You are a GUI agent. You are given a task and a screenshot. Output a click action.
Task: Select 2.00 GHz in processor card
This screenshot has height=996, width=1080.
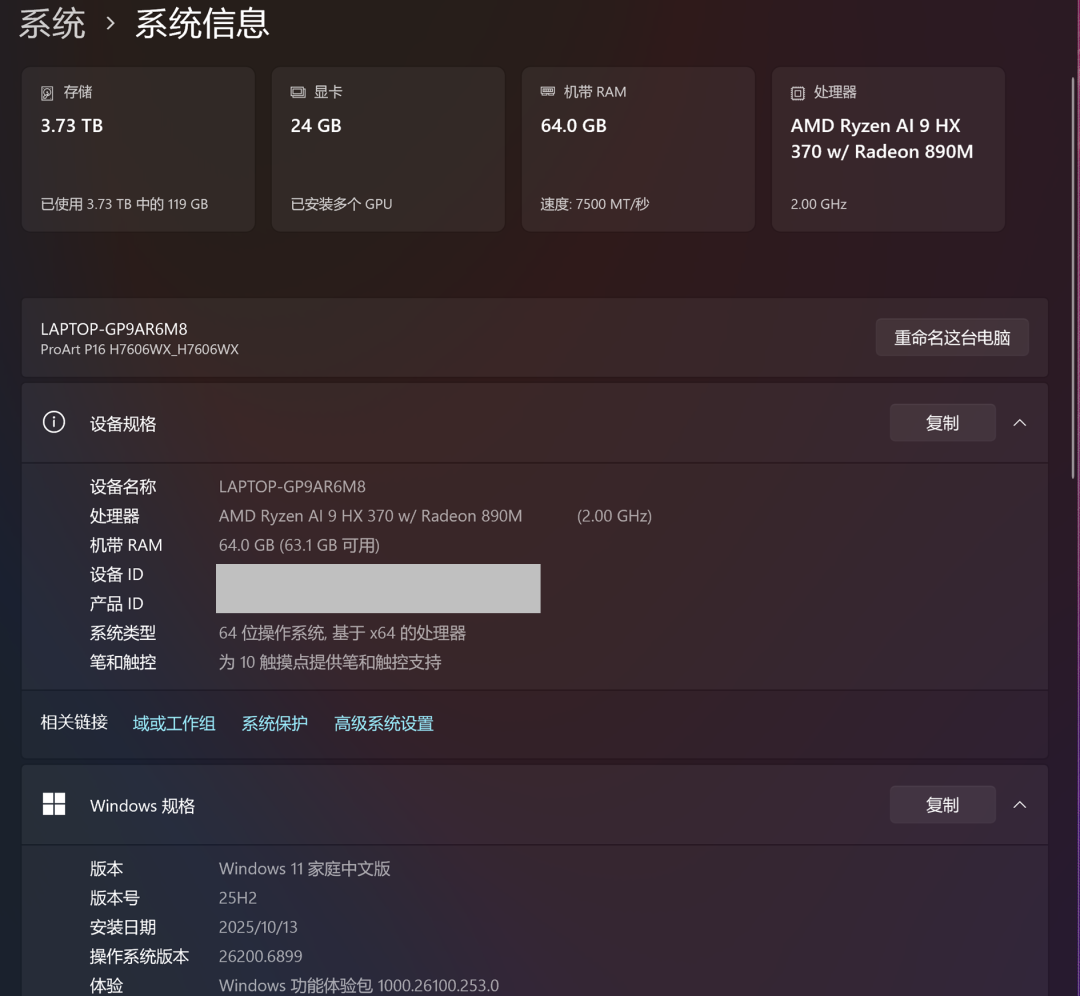click(818, 204)
